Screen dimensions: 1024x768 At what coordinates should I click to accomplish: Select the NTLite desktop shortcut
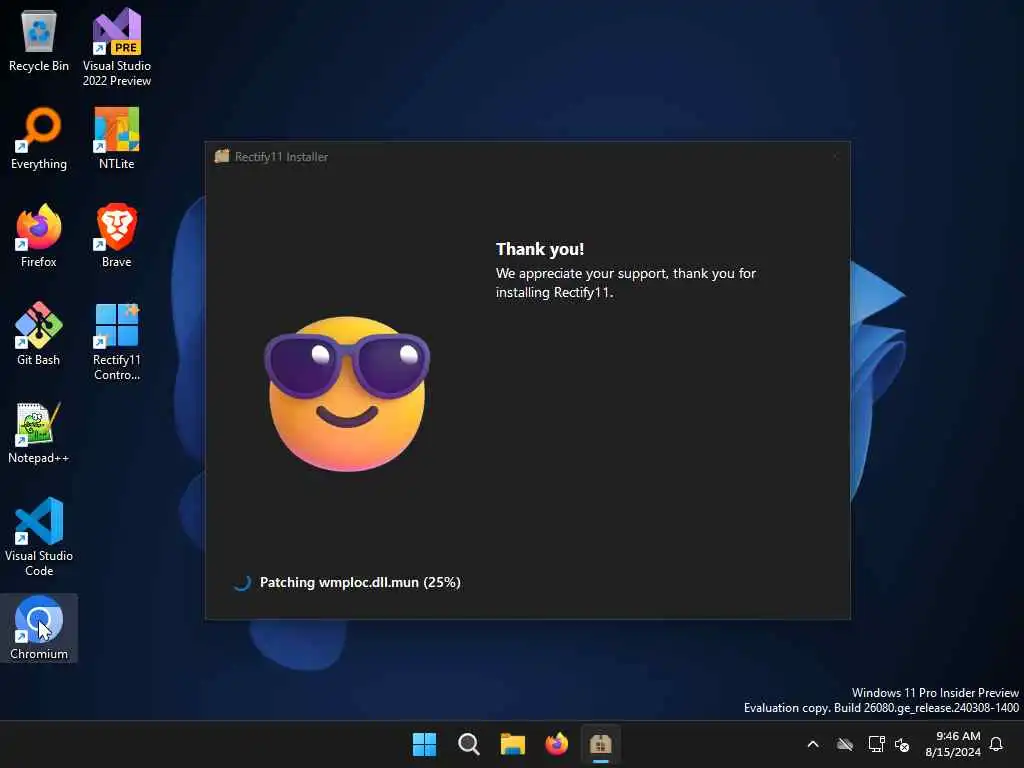pos(117,139)
